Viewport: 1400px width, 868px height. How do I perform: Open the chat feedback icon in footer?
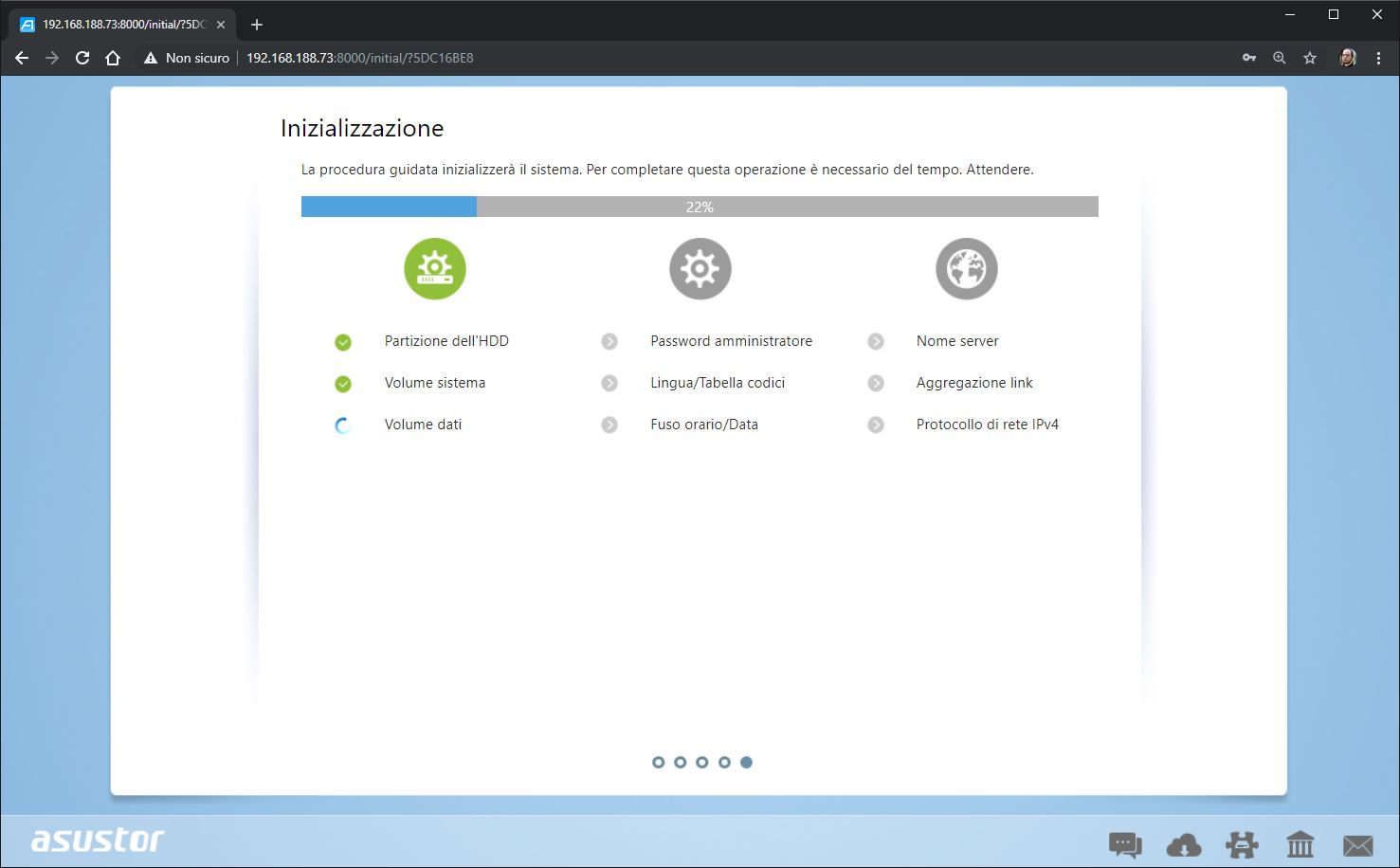(x=1125, y=843)
